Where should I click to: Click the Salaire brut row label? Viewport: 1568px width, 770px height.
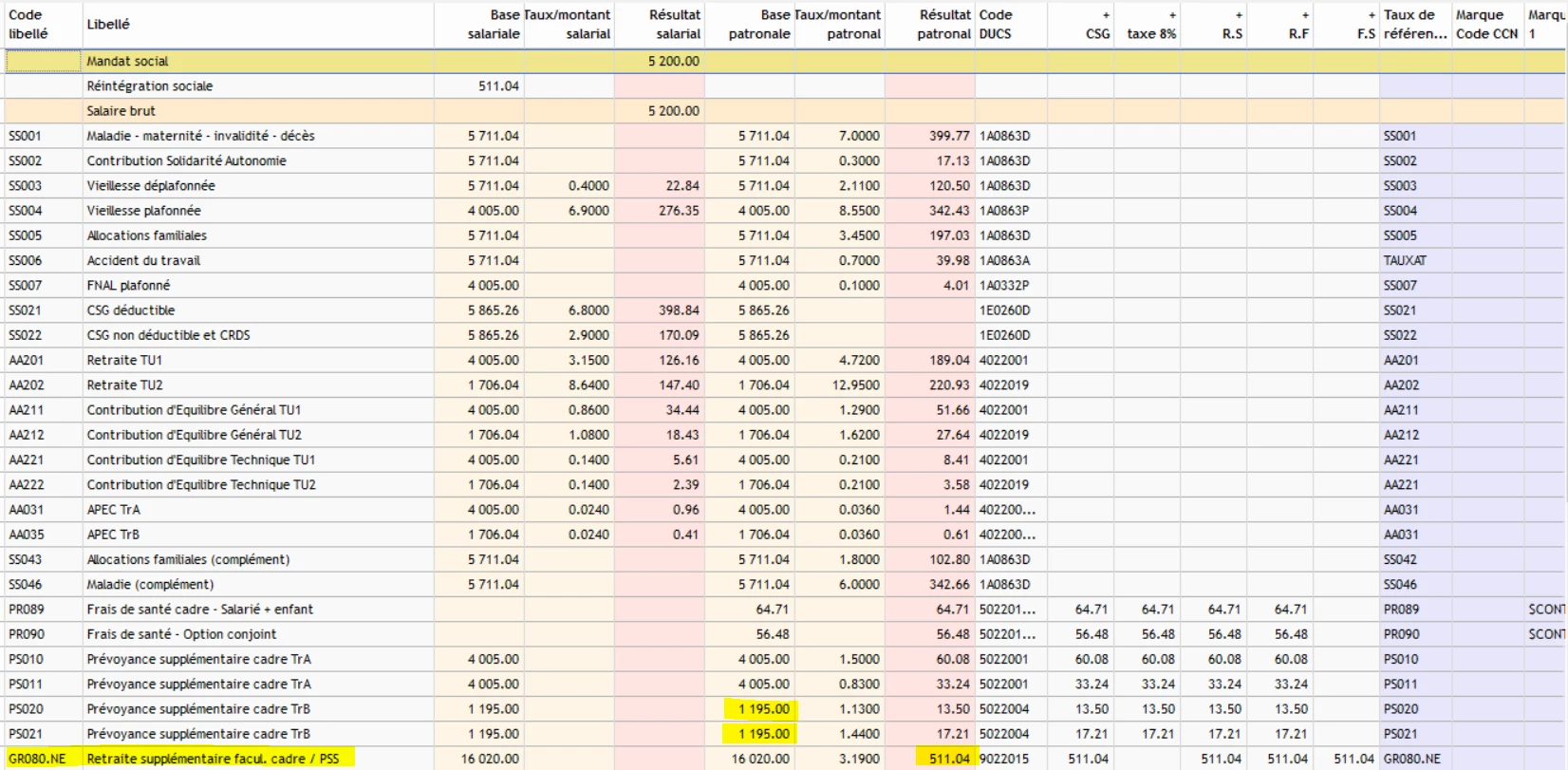click(121, 111)
